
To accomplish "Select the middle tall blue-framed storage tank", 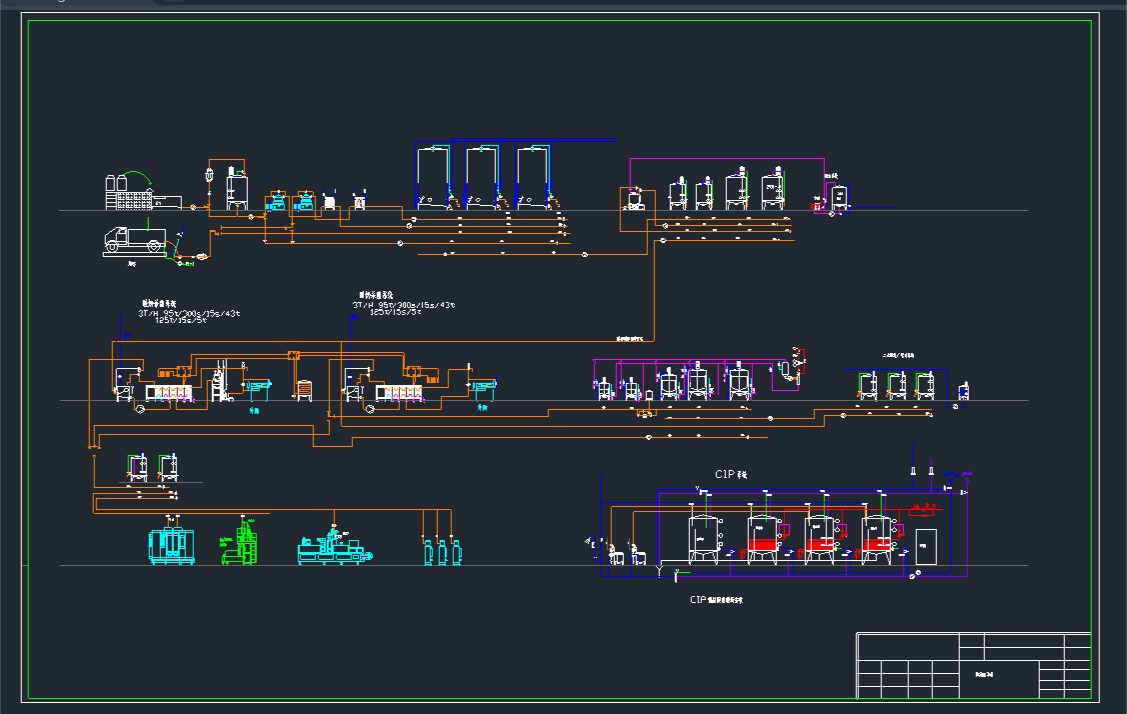I will click(x=485, y=177).
